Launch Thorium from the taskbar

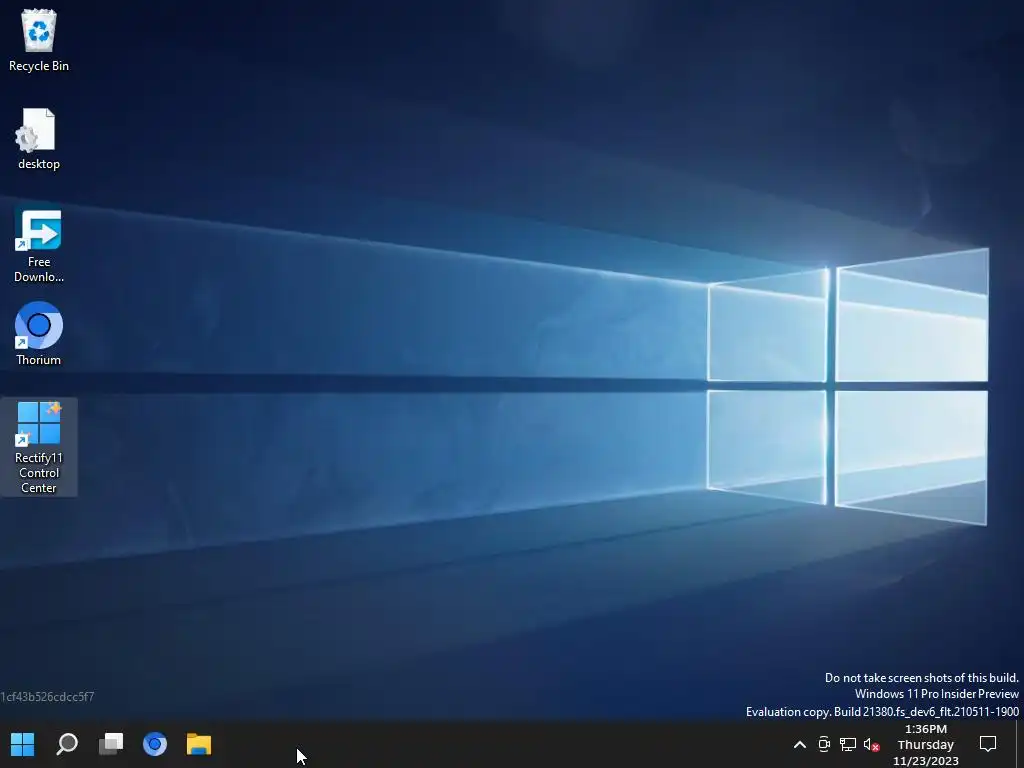coord(155,744)
